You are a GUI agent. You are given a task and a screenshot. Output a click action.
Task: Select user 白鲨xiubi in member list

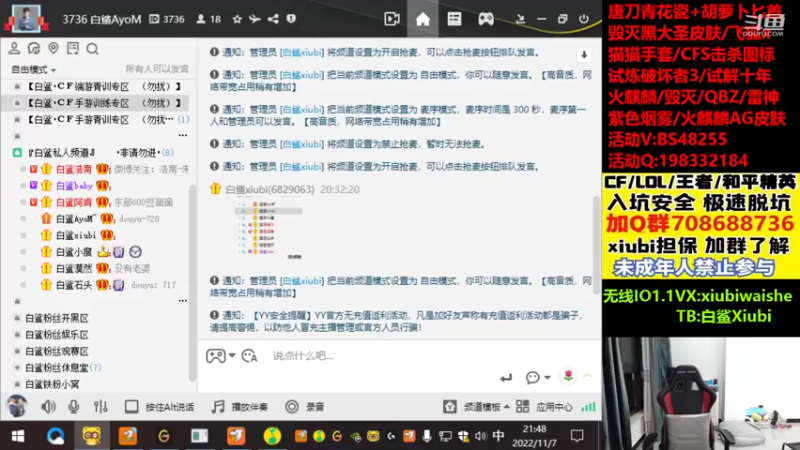76,235
